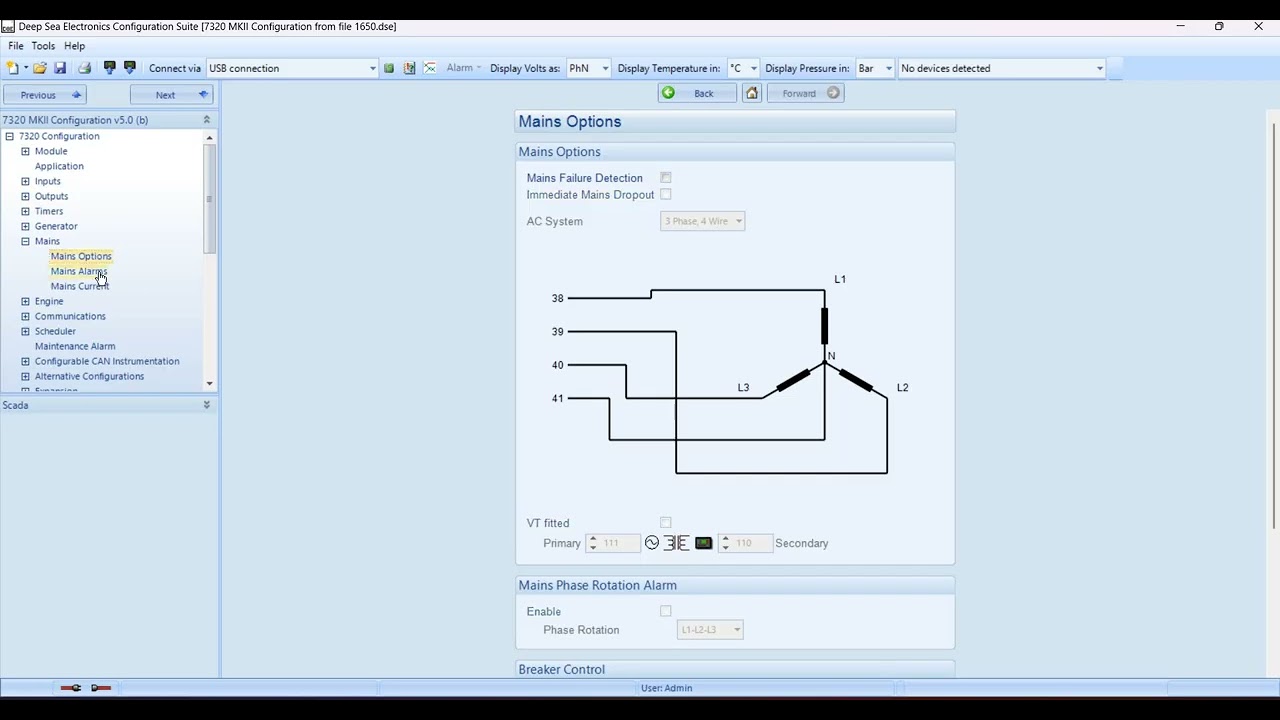Expand the Scada panel chevron
This screenshot has height=720, width=1280.
[207, 405]
